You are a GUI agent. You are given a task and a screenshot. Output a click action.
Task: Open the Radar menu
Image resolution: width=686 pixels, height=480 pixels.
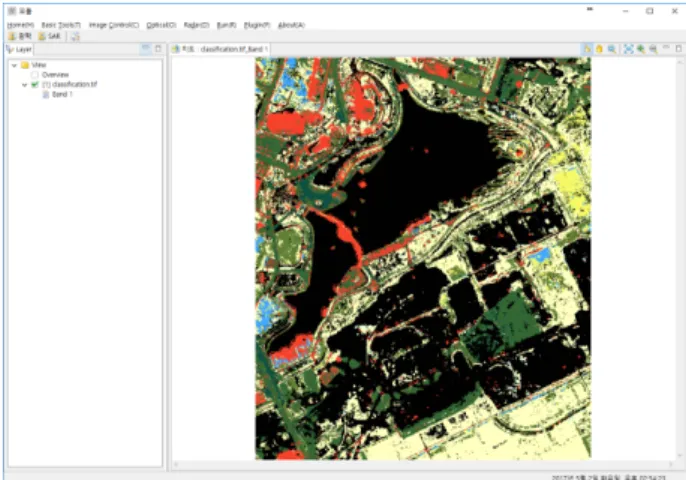tap(196, 25)
